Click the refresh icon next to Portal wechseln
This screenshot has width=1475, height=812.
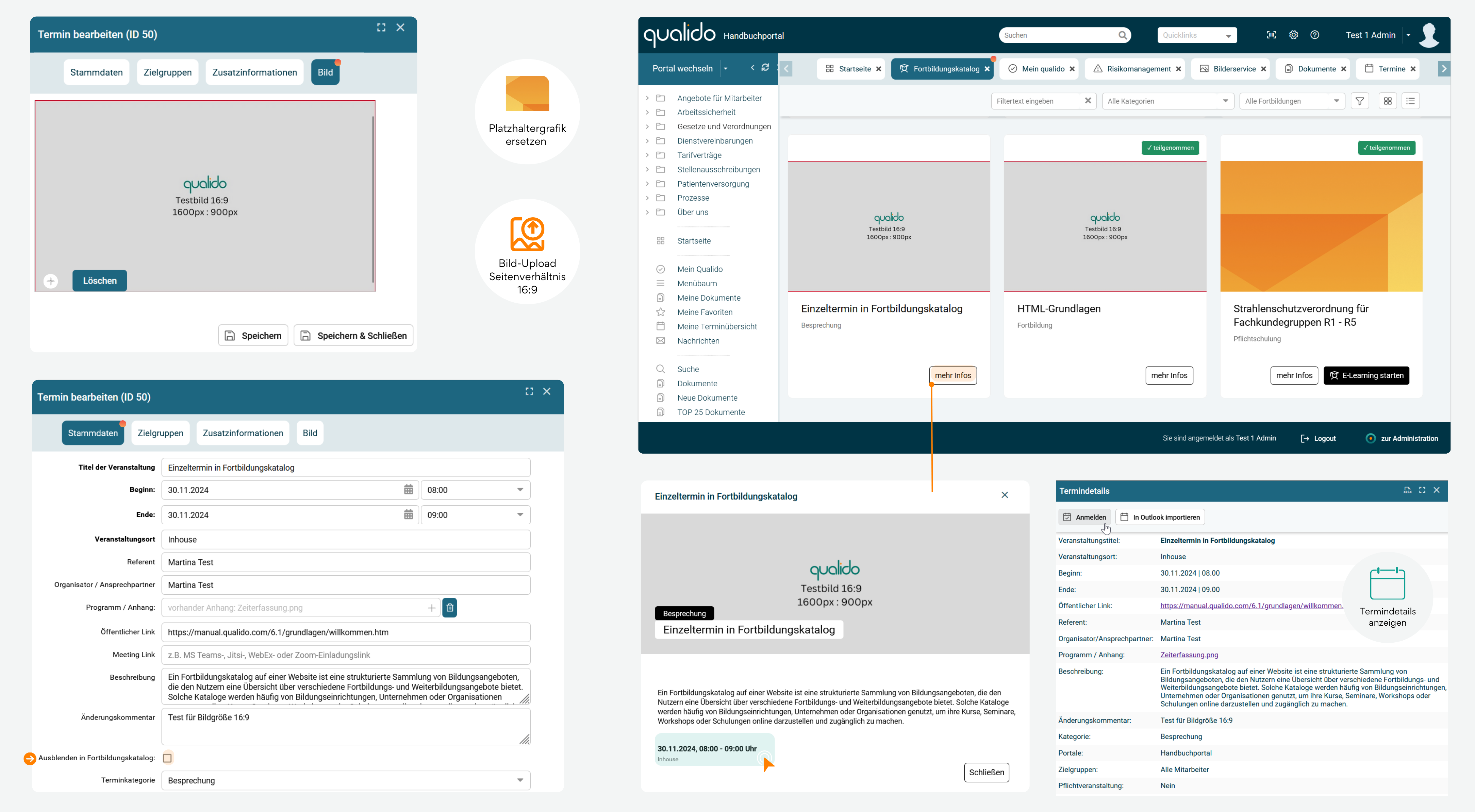765,68
